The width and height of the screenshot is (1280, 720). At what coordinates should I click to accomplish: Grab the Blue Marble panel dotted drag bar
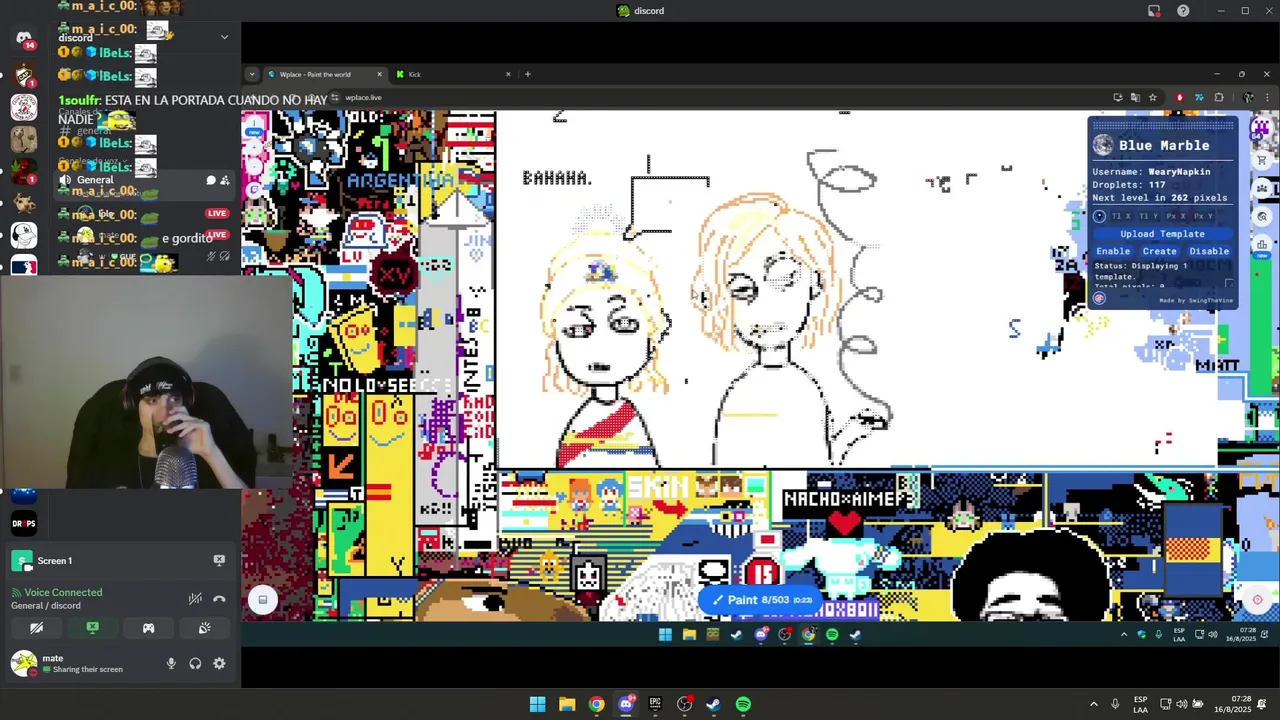(1162, 125)
